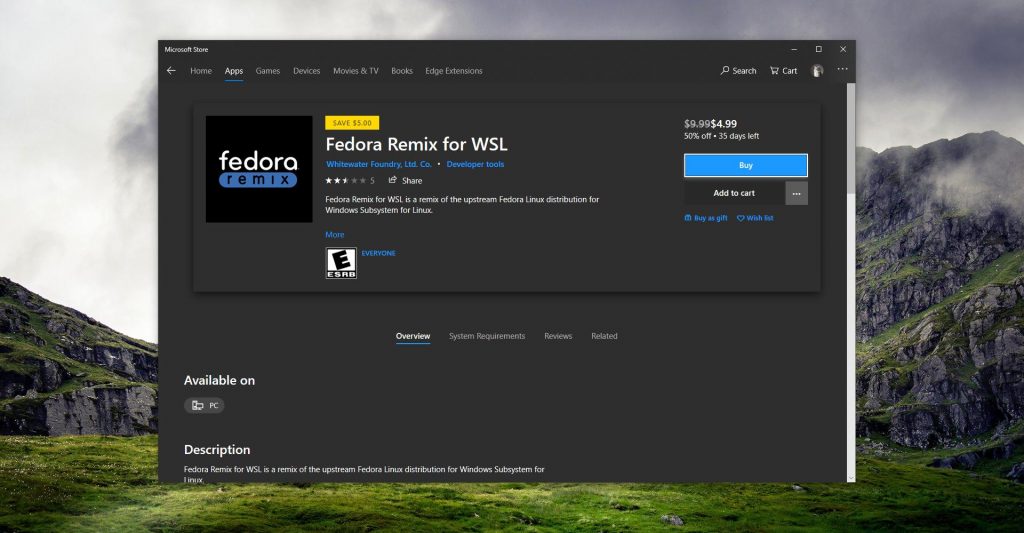Maximize the Microsoft Store window
Viewport: 1024px width, 533px height.
coord(818,49)
